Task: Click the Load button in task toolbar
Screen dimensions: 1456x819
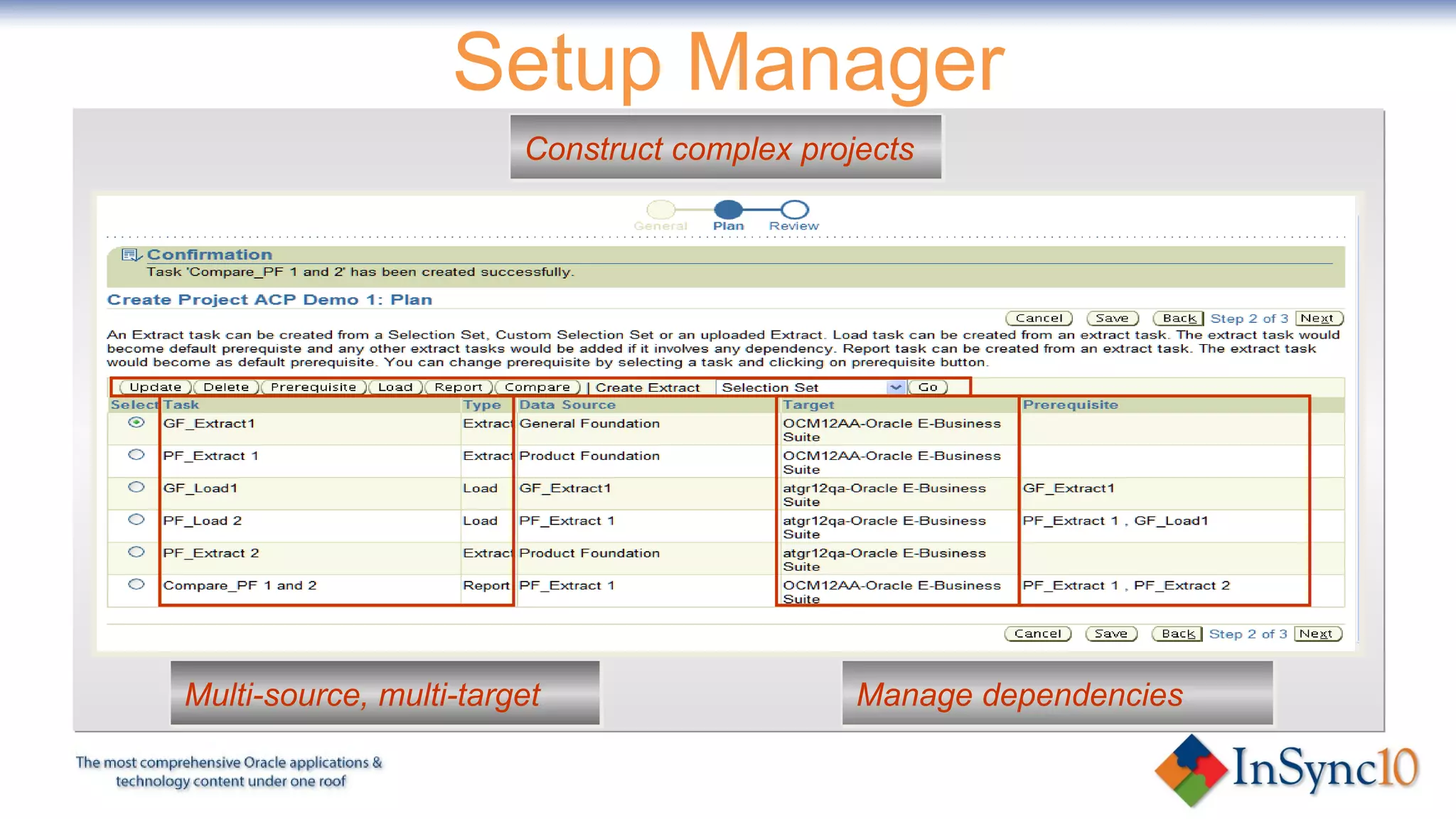Action: coord(395,387)
